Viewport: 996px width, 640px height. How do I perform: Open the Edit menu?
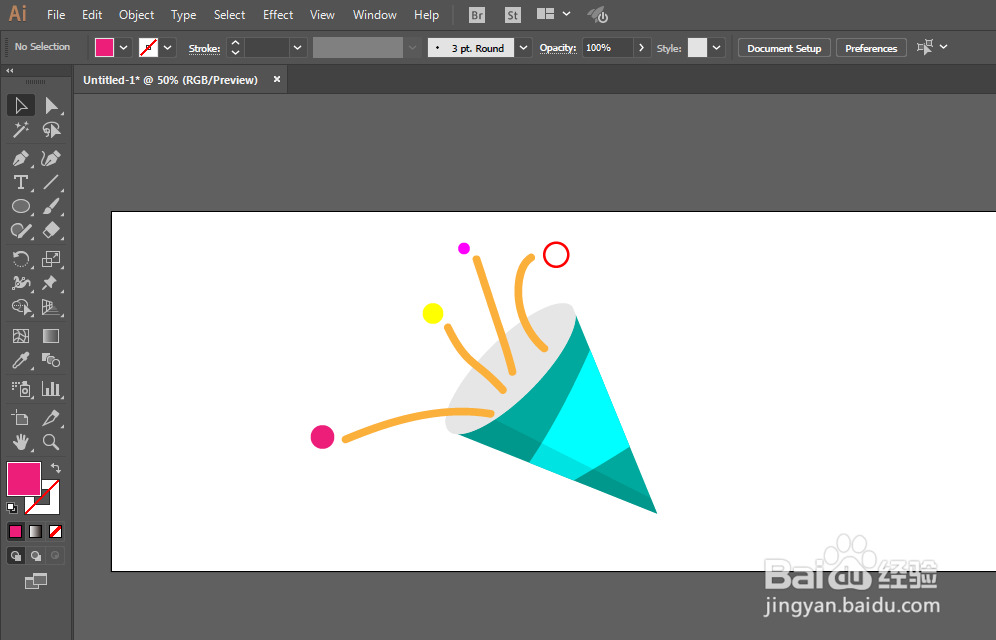tap(92, 15)
